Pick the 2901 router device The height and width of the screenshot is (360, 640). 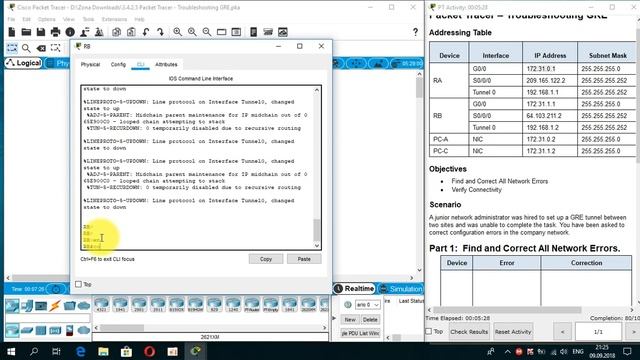(139, 304)
